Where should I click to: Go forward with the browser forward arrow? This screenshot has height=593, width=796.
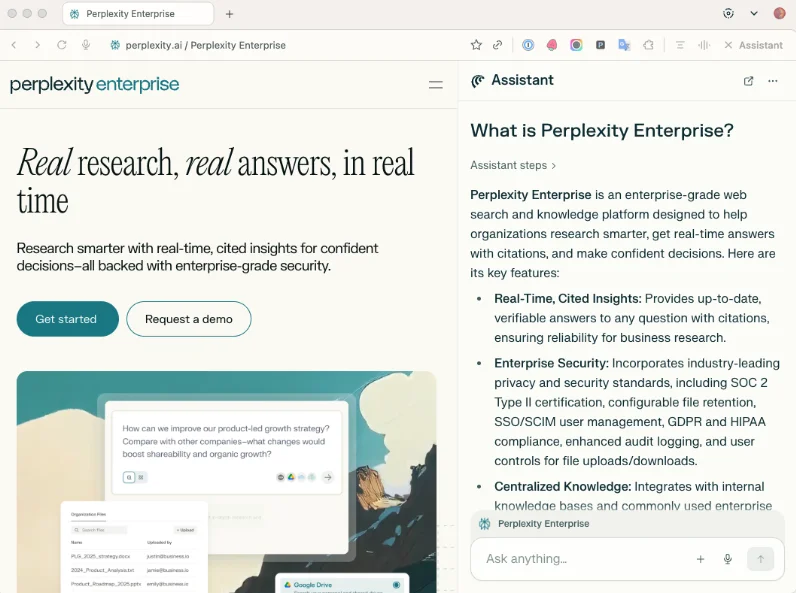pos(38,45)
